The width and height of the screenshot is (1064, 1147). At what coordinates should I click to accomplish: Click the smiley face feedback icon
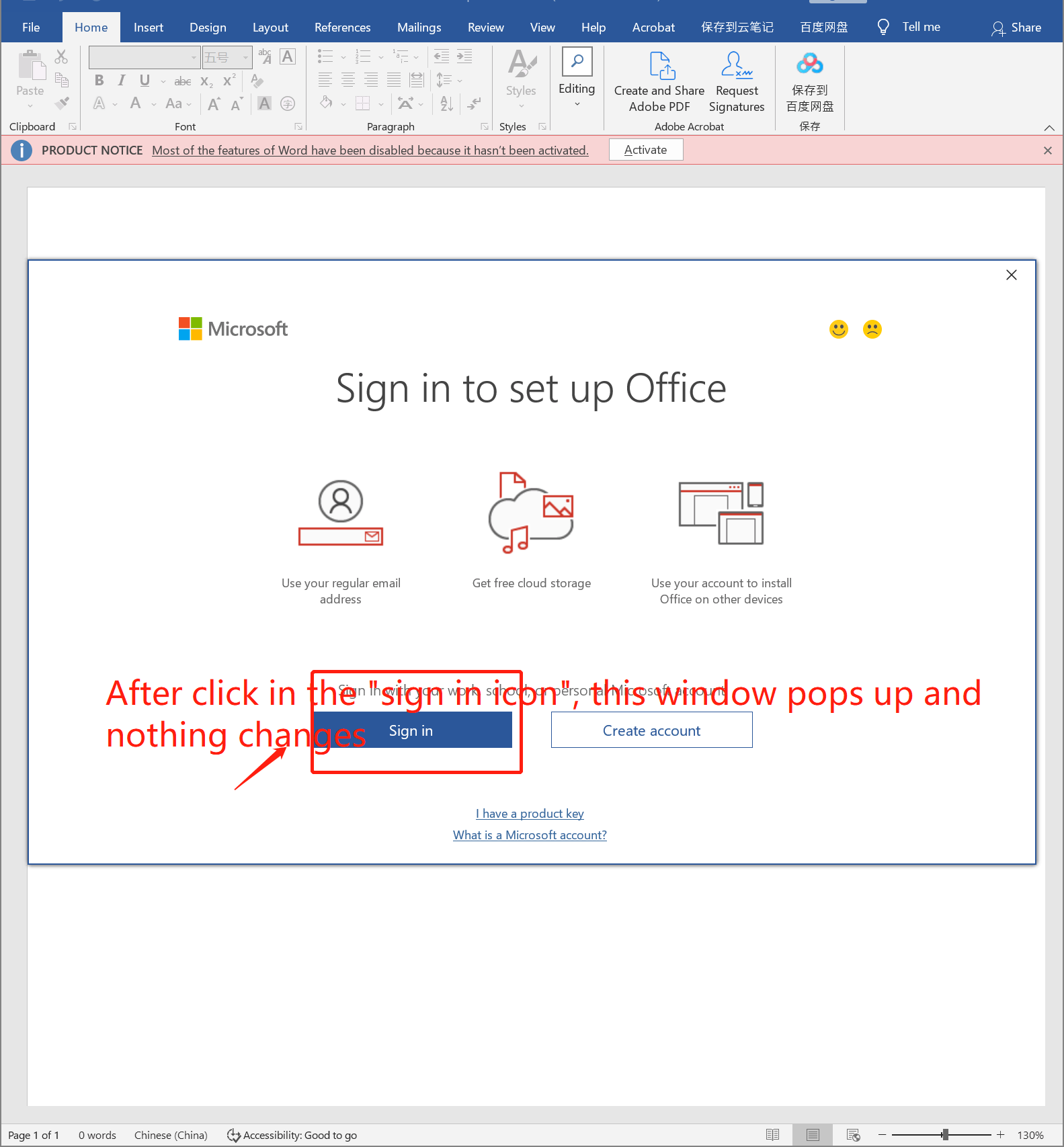(x=839, y=329)
